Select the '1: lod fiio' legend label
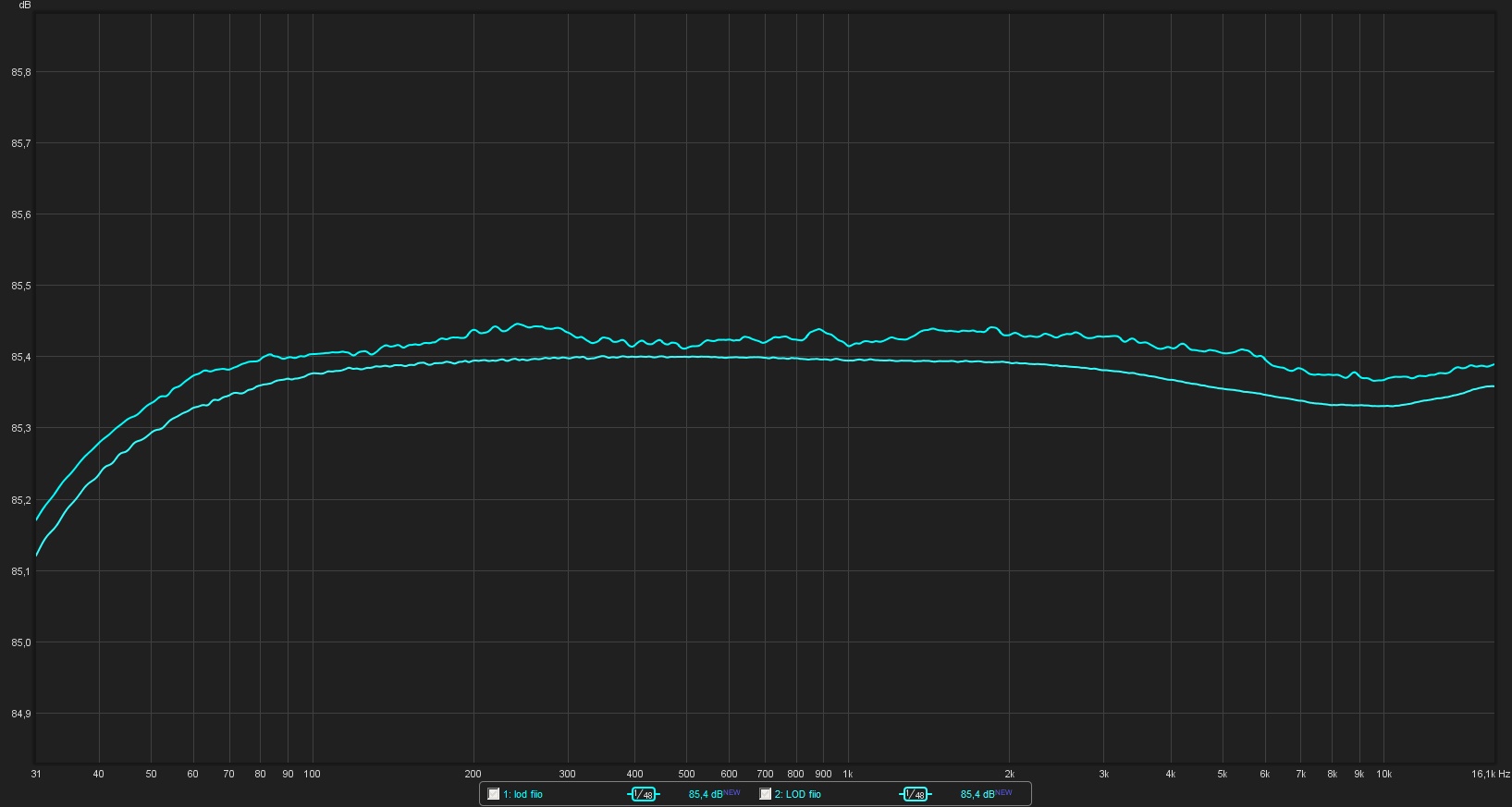 522,794
